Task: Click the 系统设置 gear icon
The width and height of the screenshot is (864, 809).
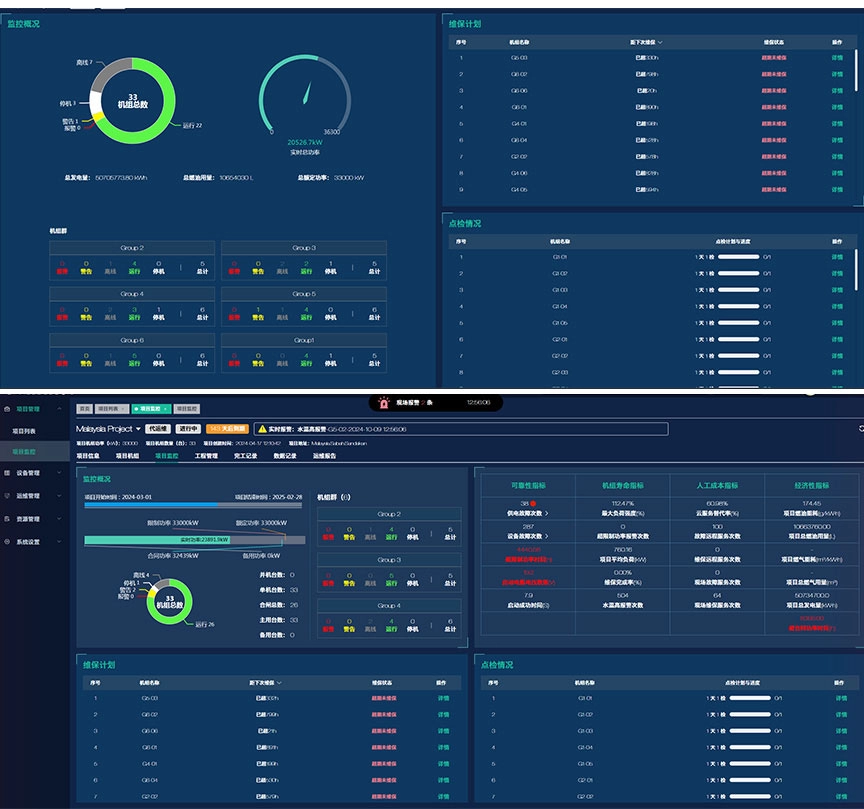Action: pos(7,542)
